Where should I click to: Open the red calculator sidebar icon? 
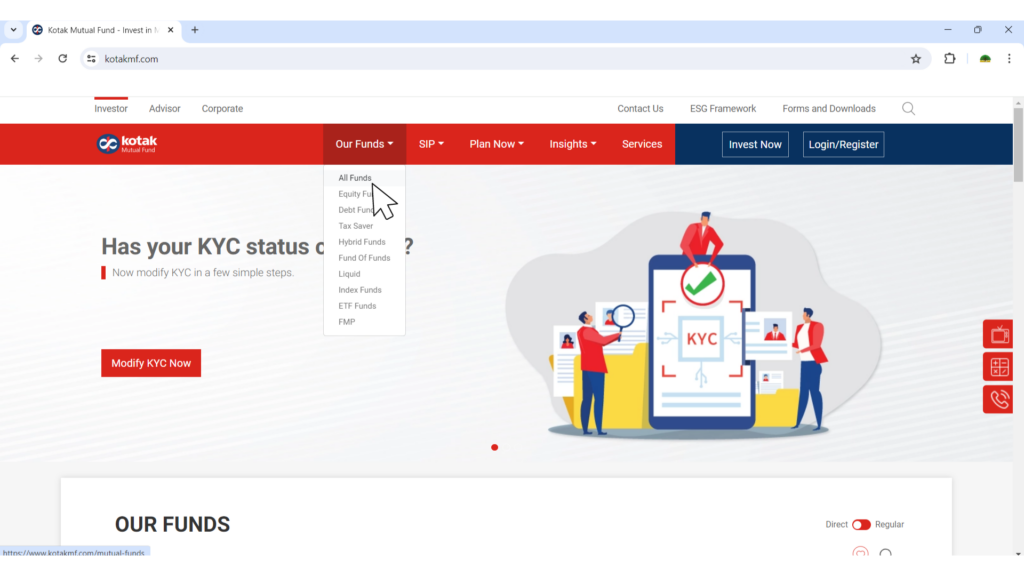click(998, 367)
